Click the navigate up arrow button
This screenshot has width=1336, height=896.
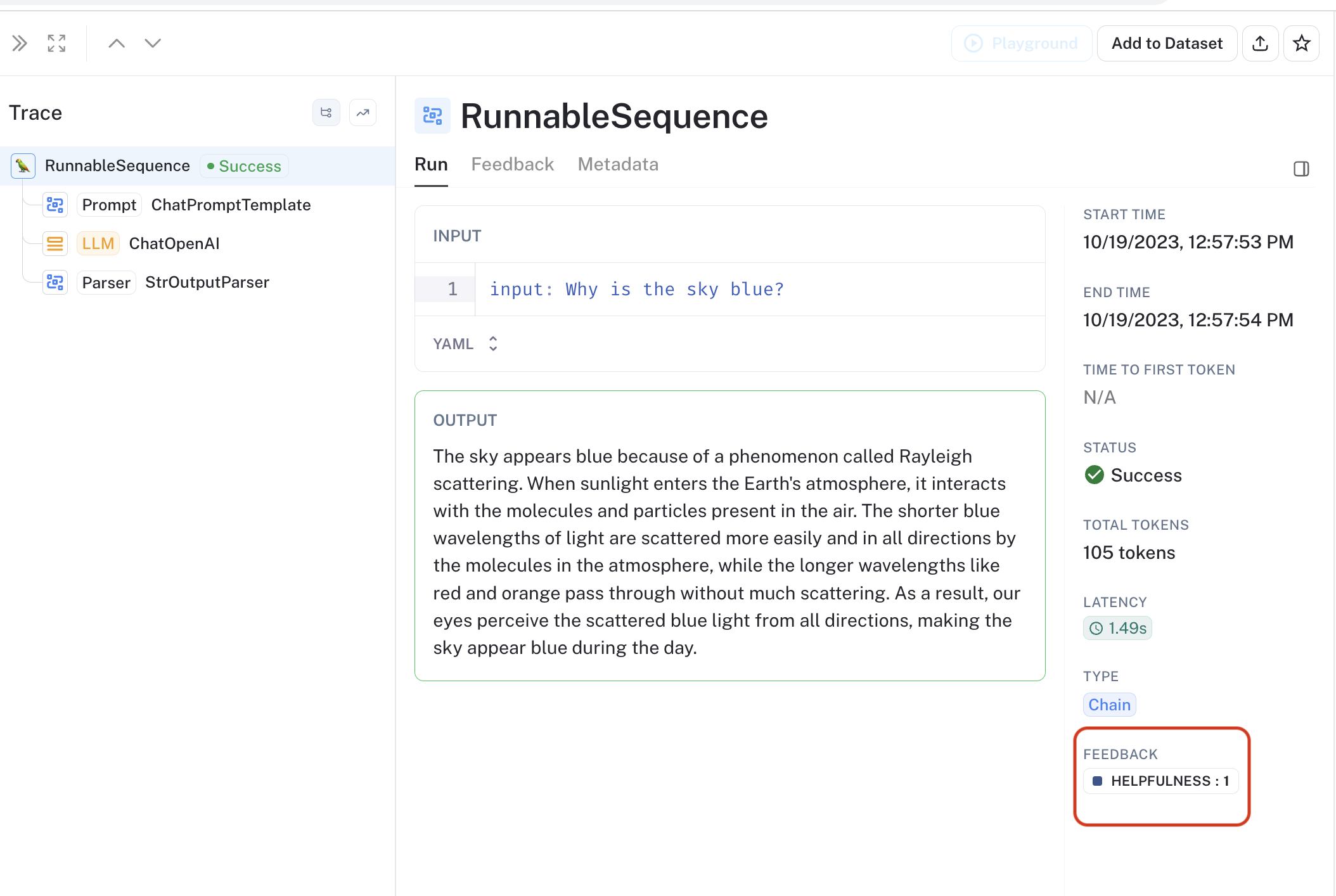click(117, 42)
